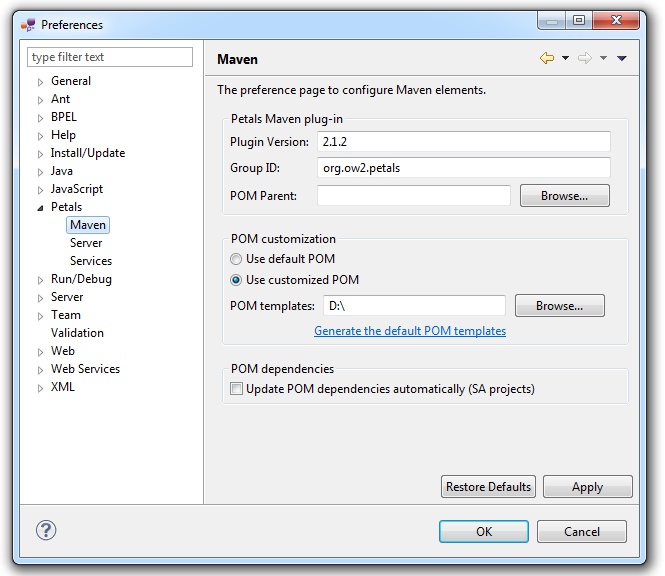Viewport: 665px width, 576px height.
Task: Click Browse next to POM Parent
Action: coord(564,196)
